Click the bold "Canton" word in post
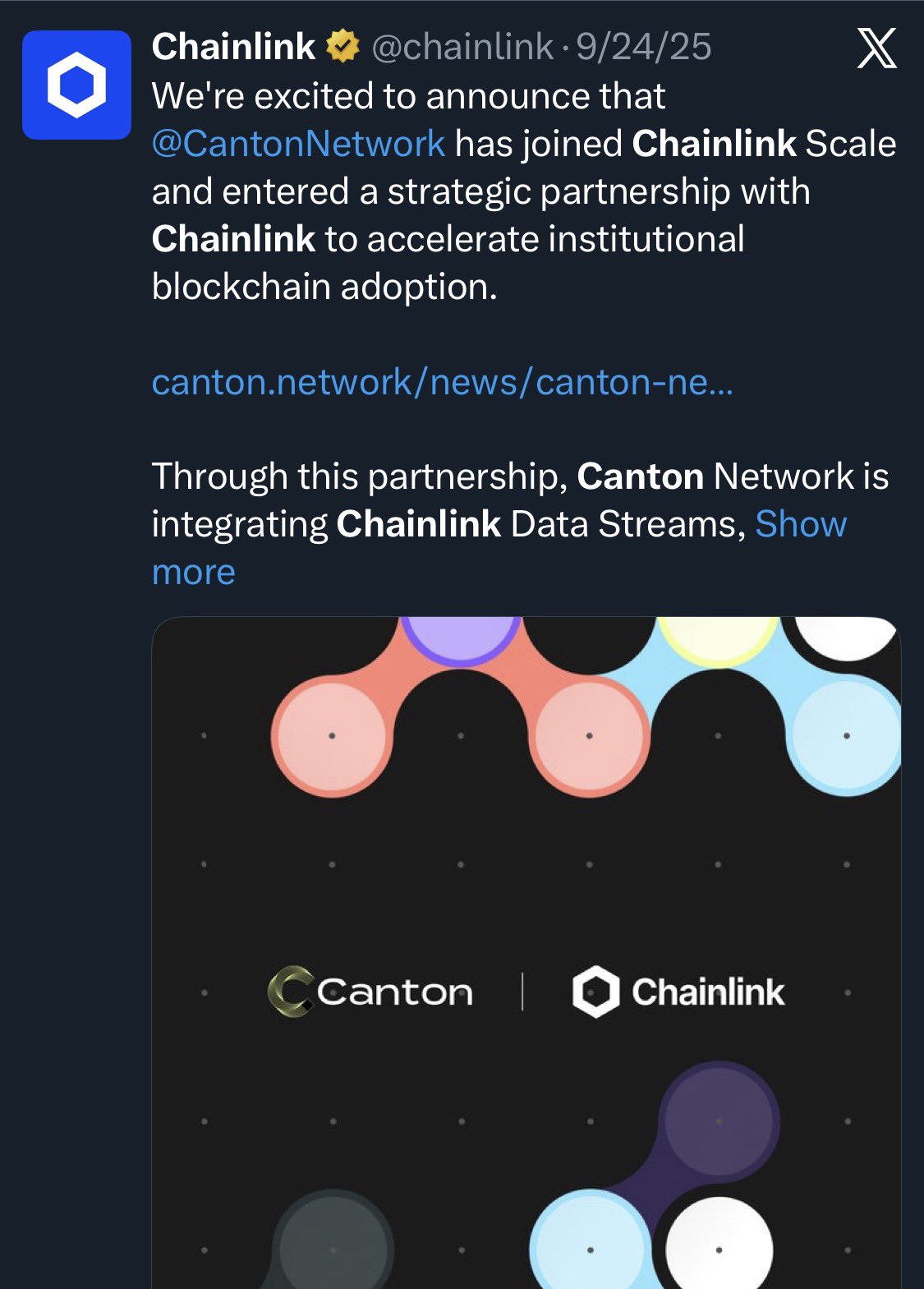Screen dimensions: 924x1289 coord(640,476)
